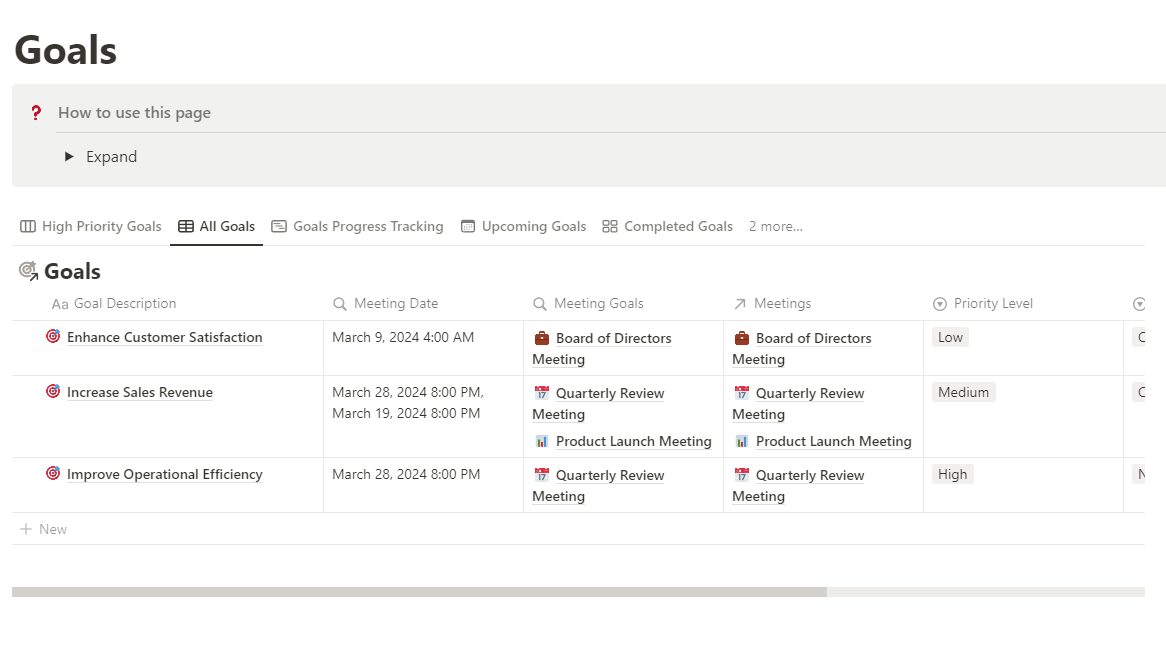Click target icon beside Increase Sales Revenue

53,392
